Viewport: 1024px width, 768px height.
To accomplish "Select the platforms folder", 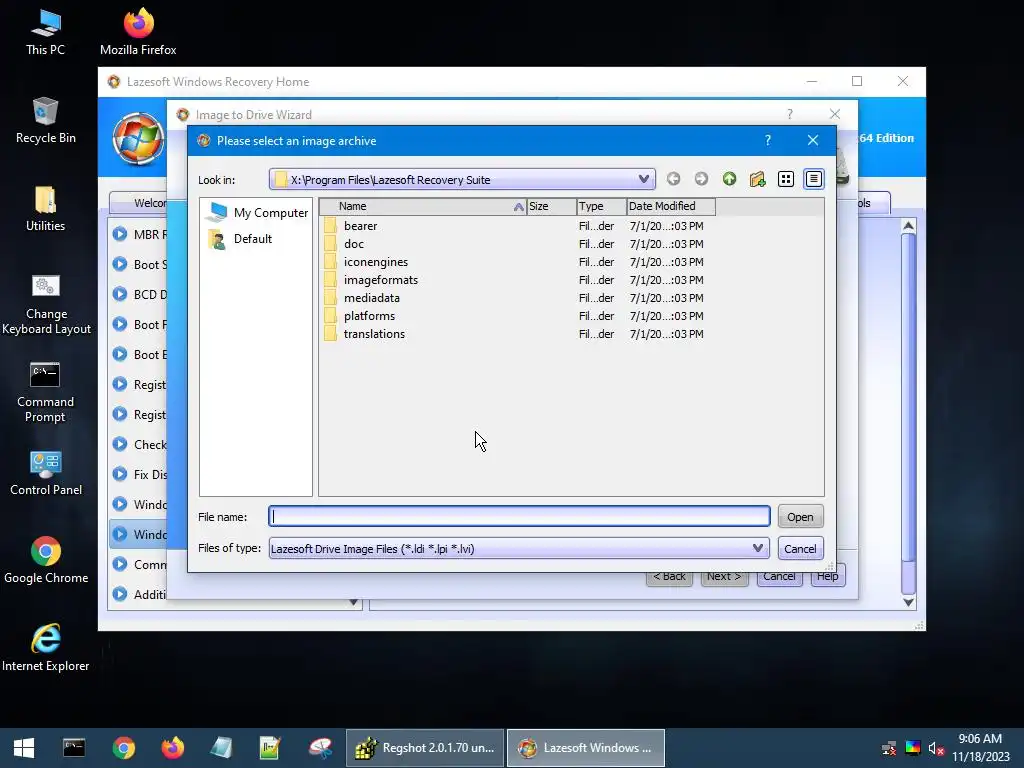I will pyautogui.click(x=369, y=315).
